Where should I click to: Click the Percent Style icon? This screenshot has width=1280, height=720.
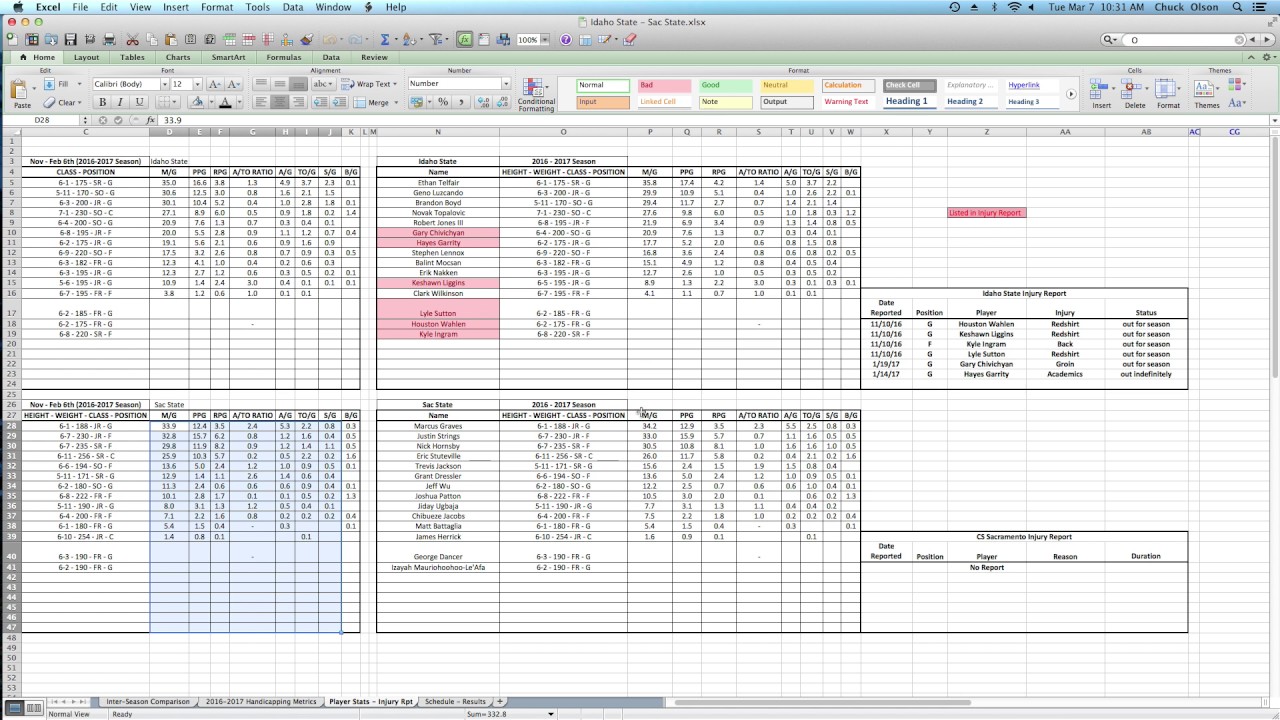pyautogui.click(x=443, y=102)
